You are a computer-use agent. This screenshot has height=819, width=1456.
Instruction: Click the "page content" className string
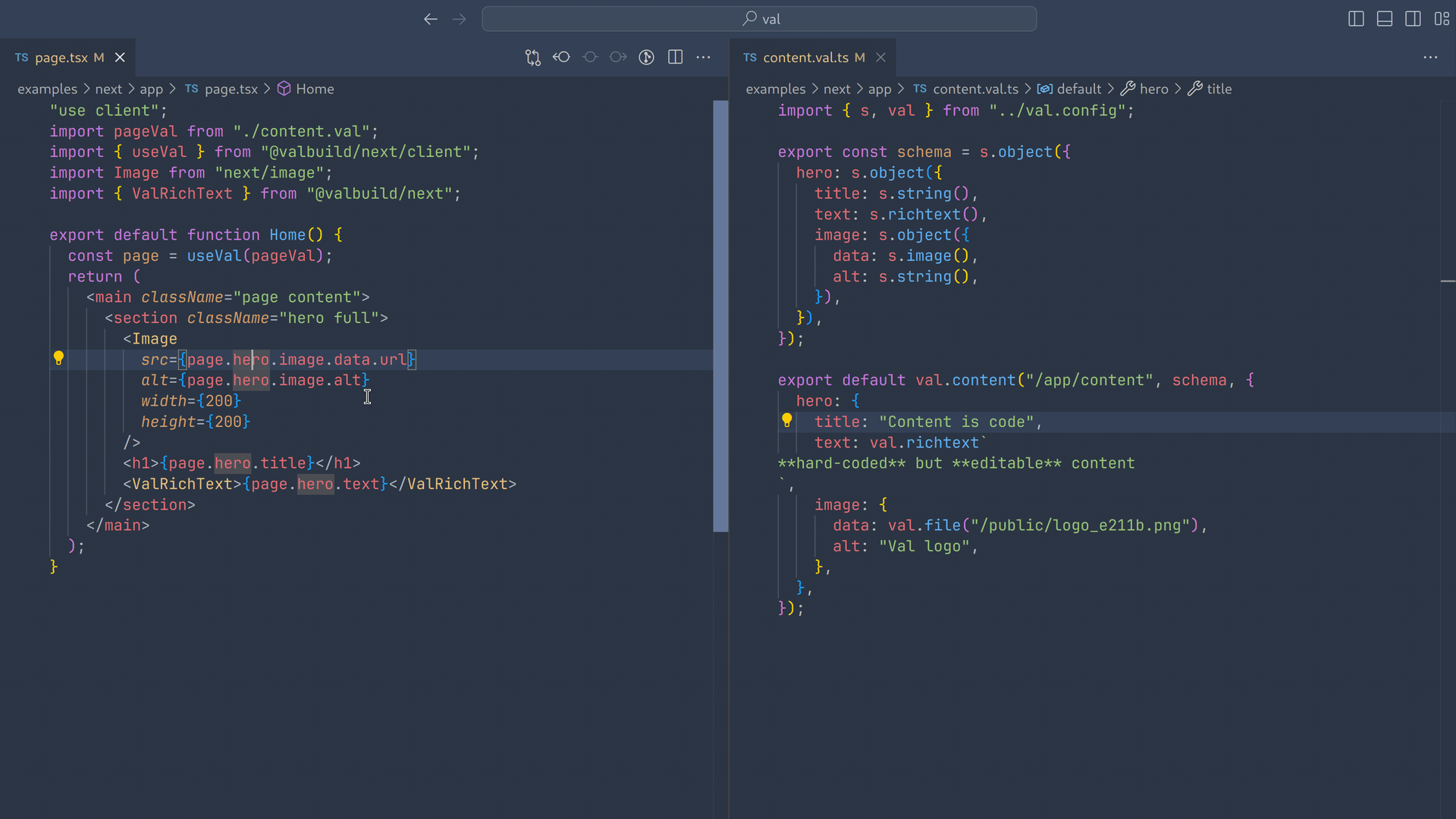click(297, 297)
